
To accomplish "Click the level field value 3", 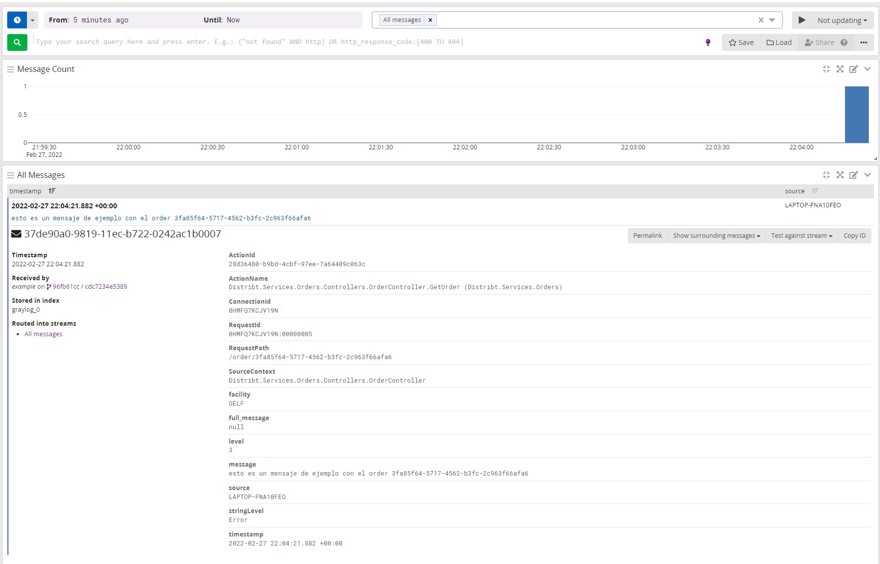I will point(230,450).
